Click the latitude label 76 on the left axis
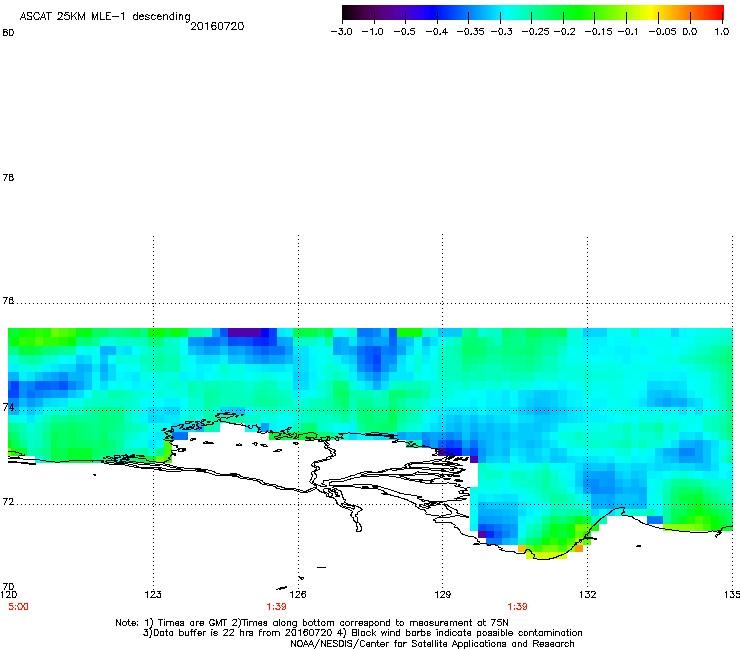Screen dimensions: 740x650 point(8,301)
